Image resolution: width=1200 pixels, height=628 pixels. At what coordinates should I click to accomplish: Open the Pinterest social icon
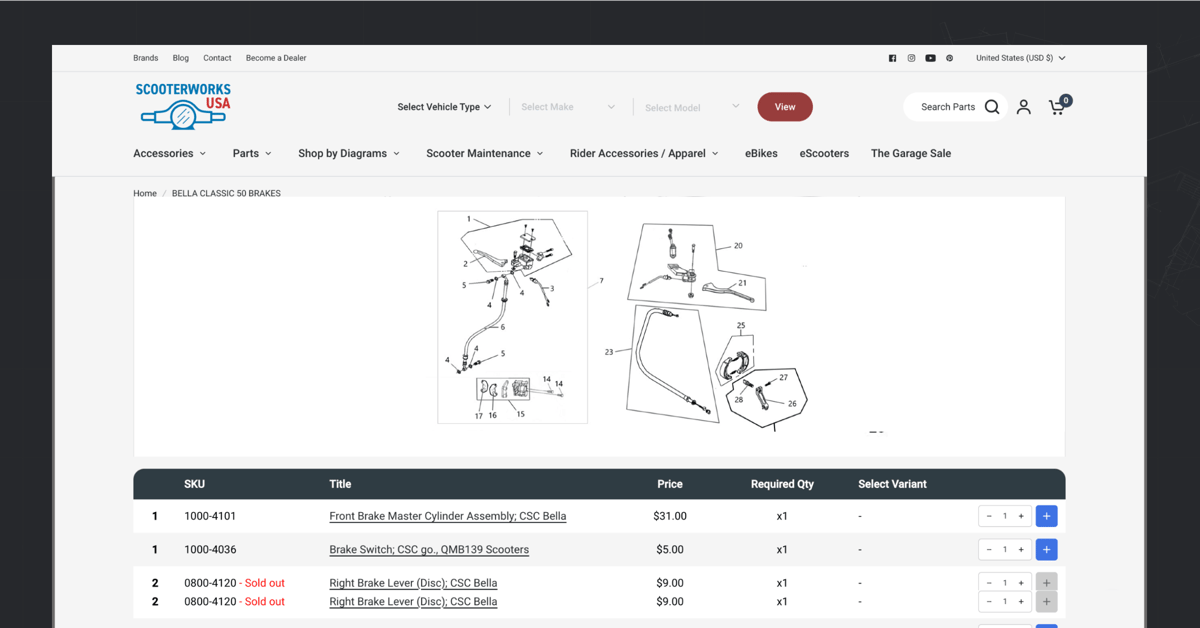(950, 58)
